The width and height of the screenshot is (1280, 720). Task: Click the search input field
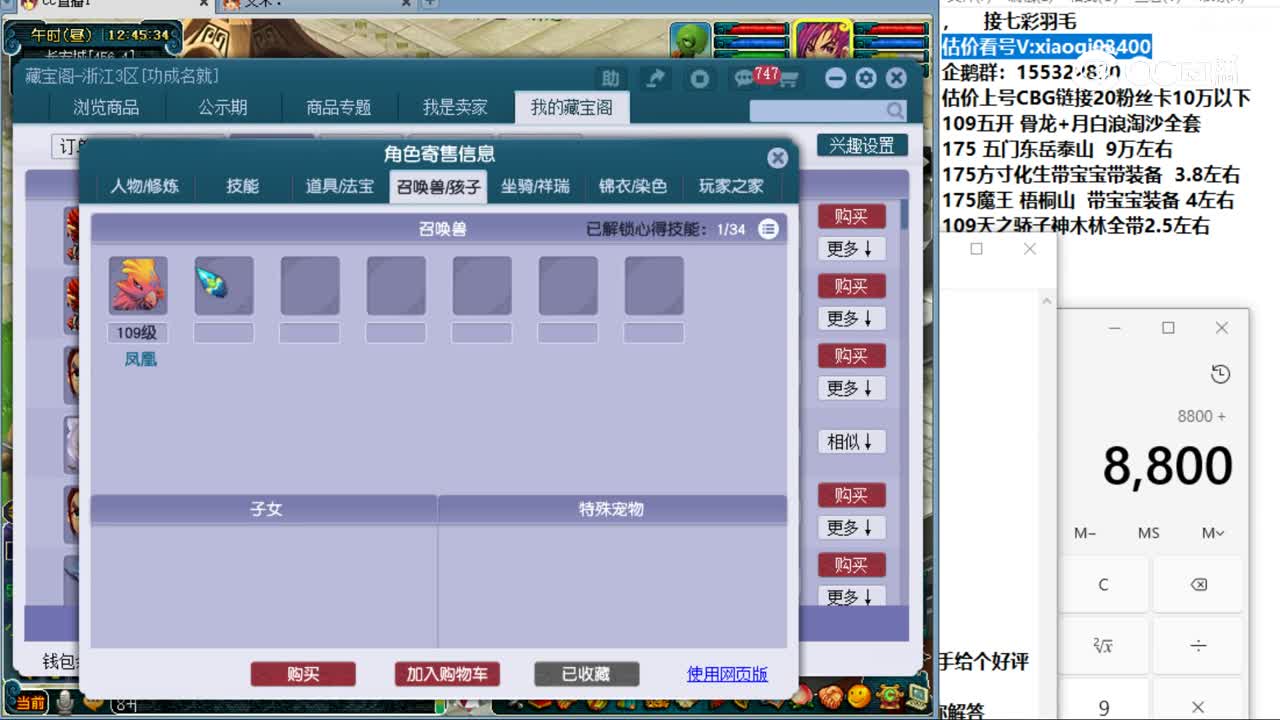coord(820,109)
